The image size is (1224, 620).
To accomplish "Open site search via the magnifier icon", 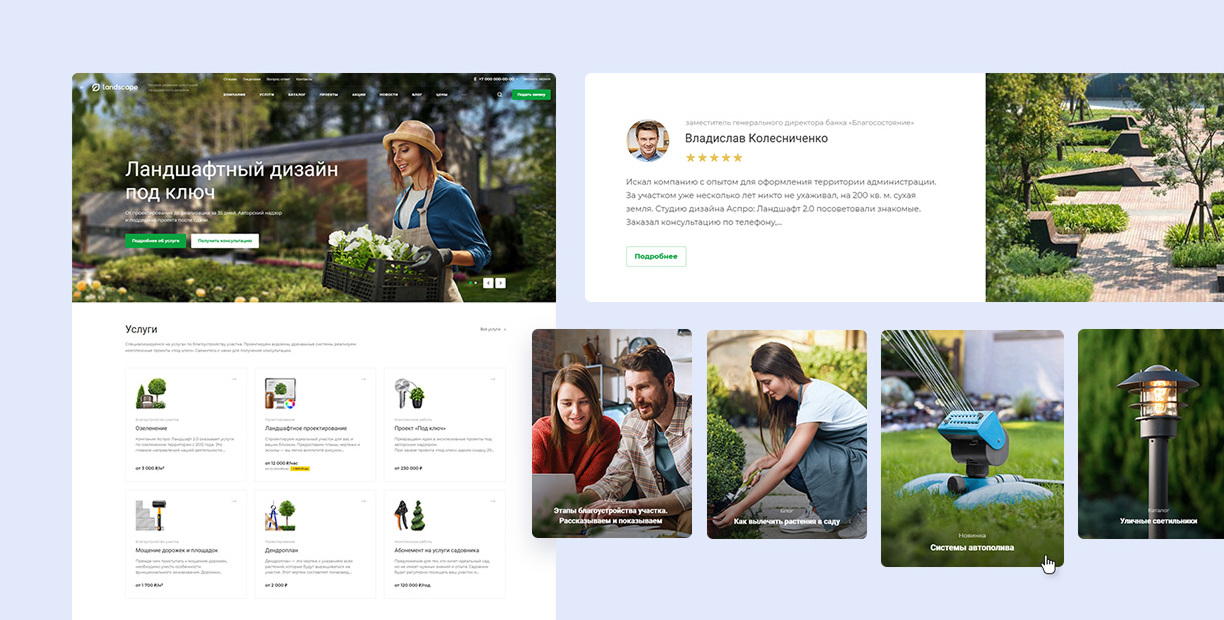I will pyautogui.click(x=500, y=95).
